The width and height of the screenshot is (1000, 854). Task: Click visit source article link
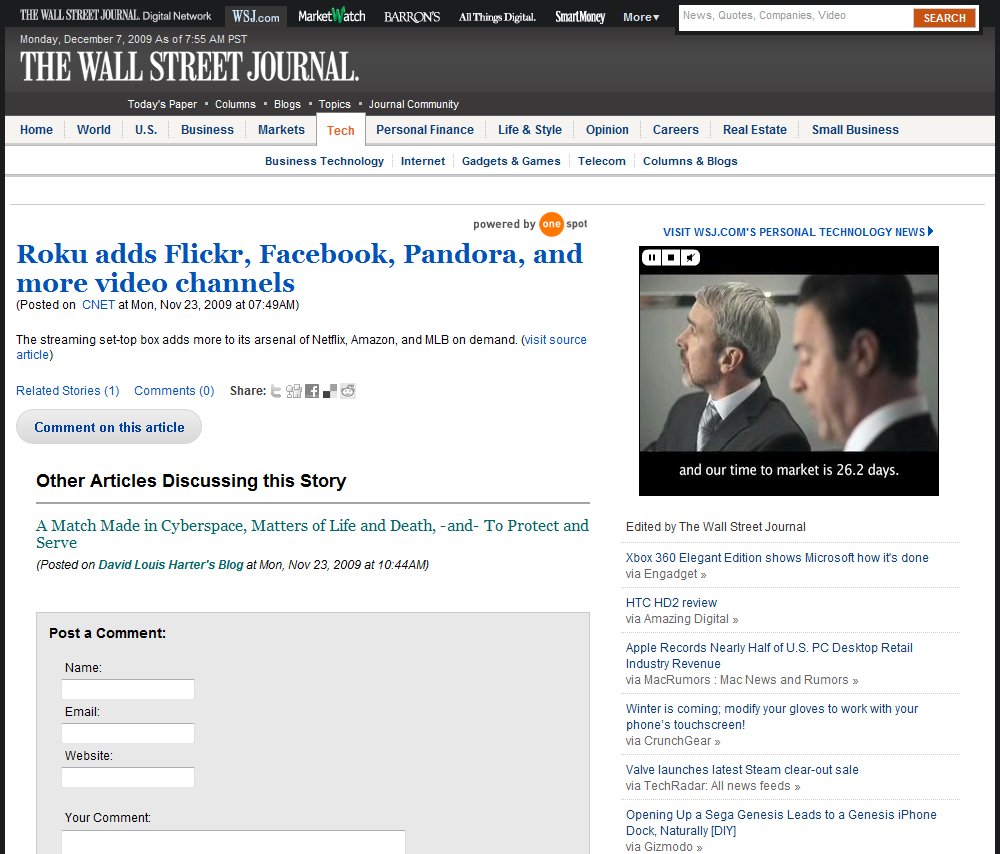tap(555, 340)
